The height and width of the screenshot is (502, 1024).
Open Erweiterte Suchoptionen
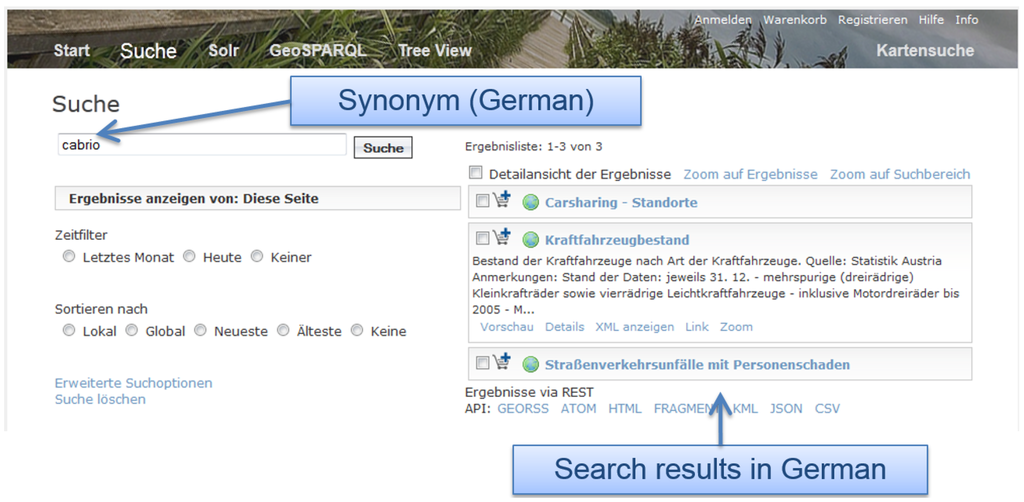[133, 383]
